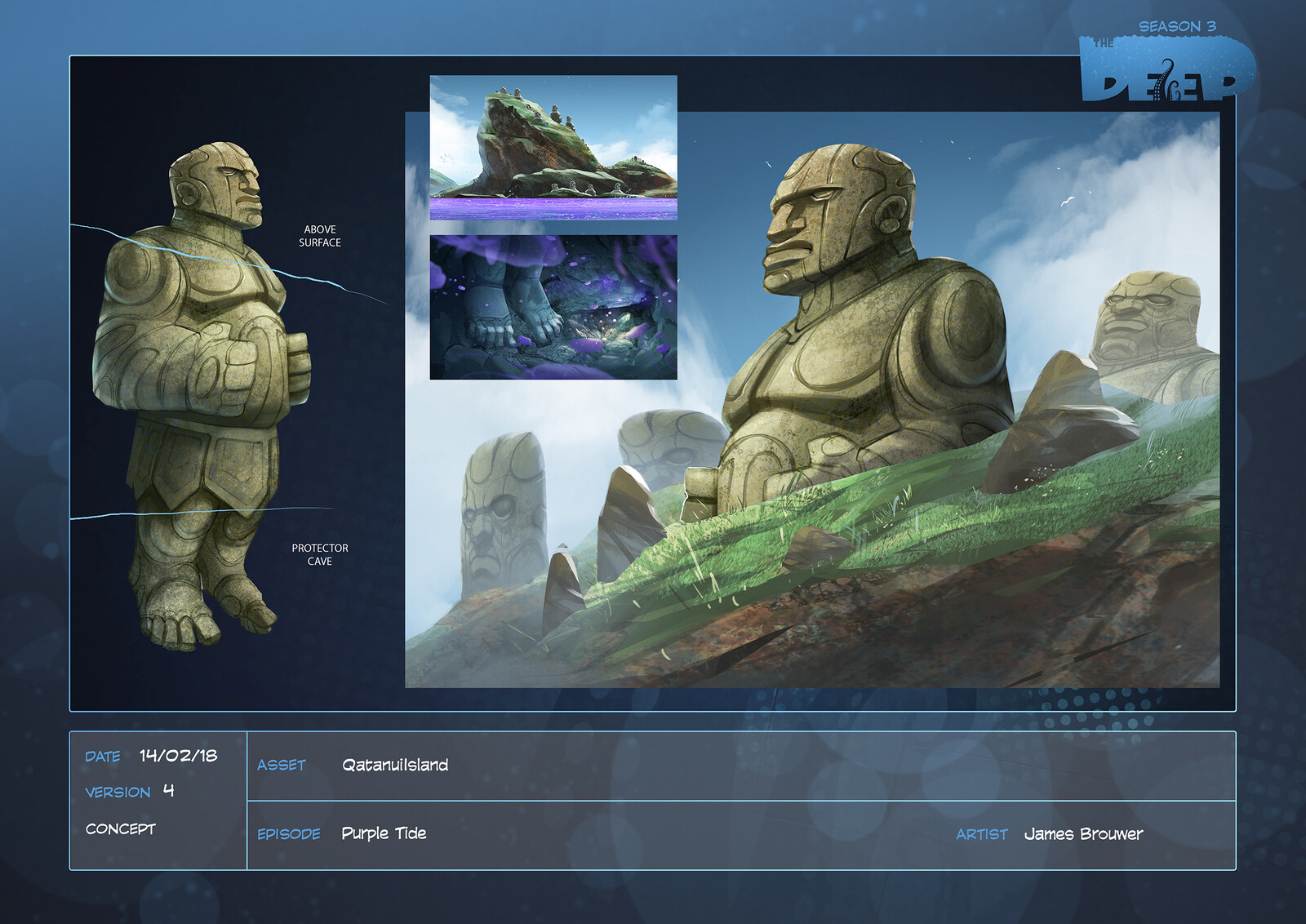Click the asset name 'QatanuiIsland'
Viewport: 1306px width, 924px height.
(395, 765)
